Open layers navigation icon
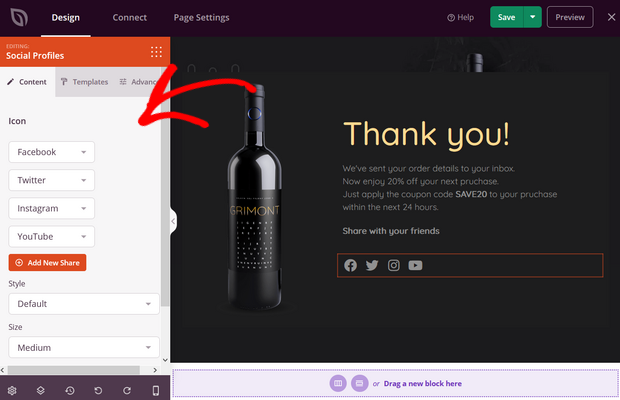Viewport: 620px width, 400px height. click(x=42, y=389)
